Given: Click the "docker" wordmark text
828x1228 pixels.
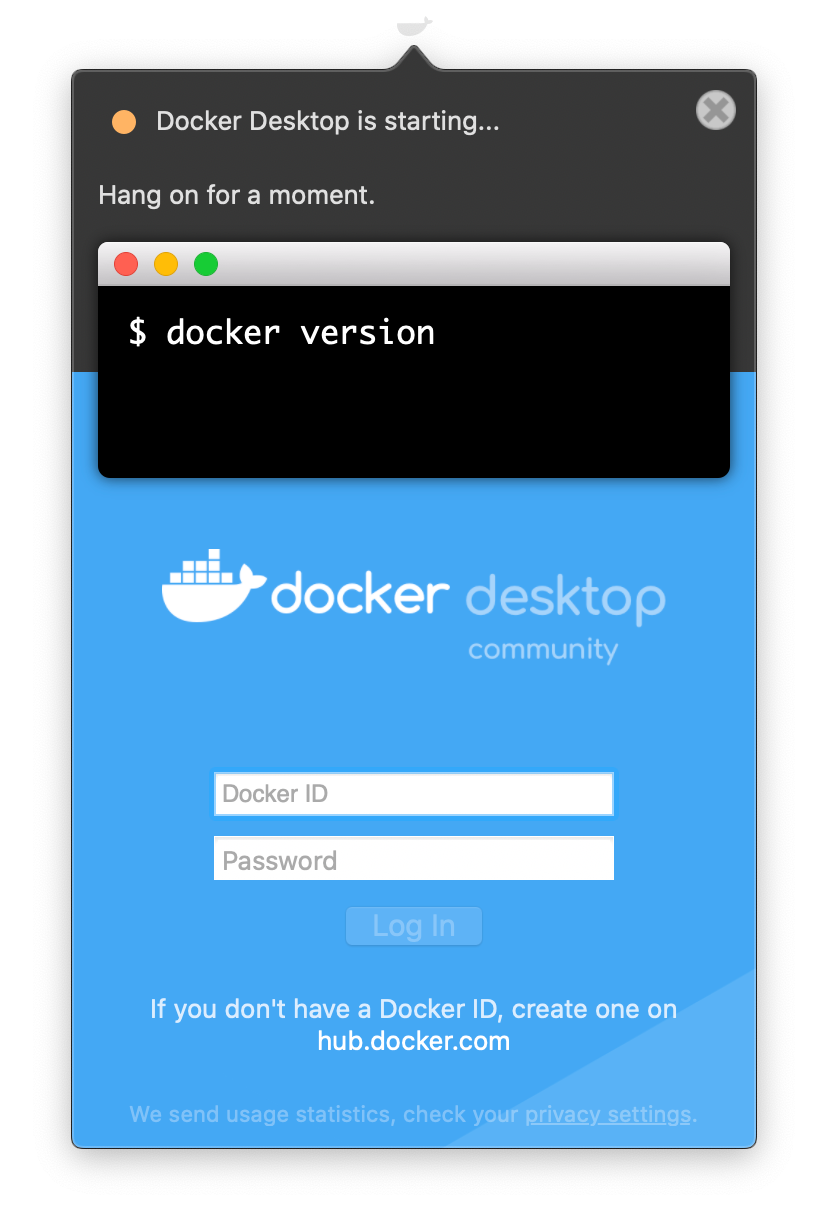Looking at the screenshot, I should tap(360, 596).
